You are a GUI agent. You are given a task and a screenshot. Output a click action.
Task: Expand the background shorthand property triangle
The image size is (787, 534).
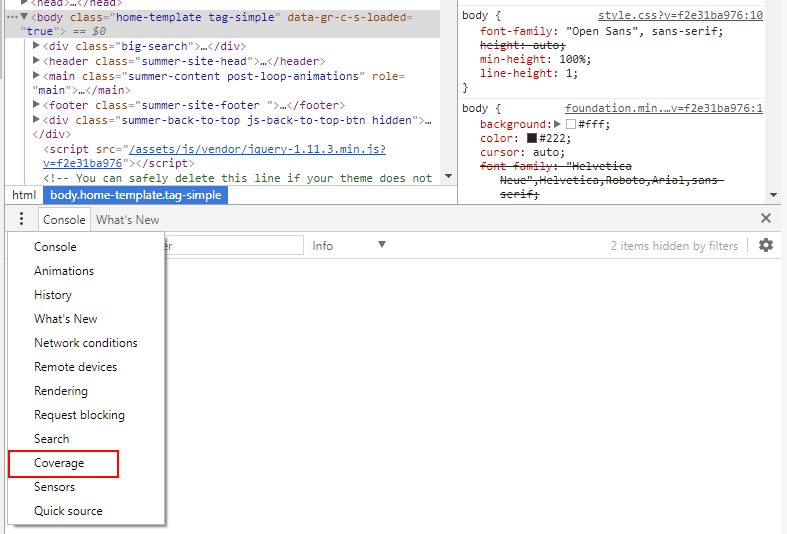pyautogui.click(x=557, y=124)
